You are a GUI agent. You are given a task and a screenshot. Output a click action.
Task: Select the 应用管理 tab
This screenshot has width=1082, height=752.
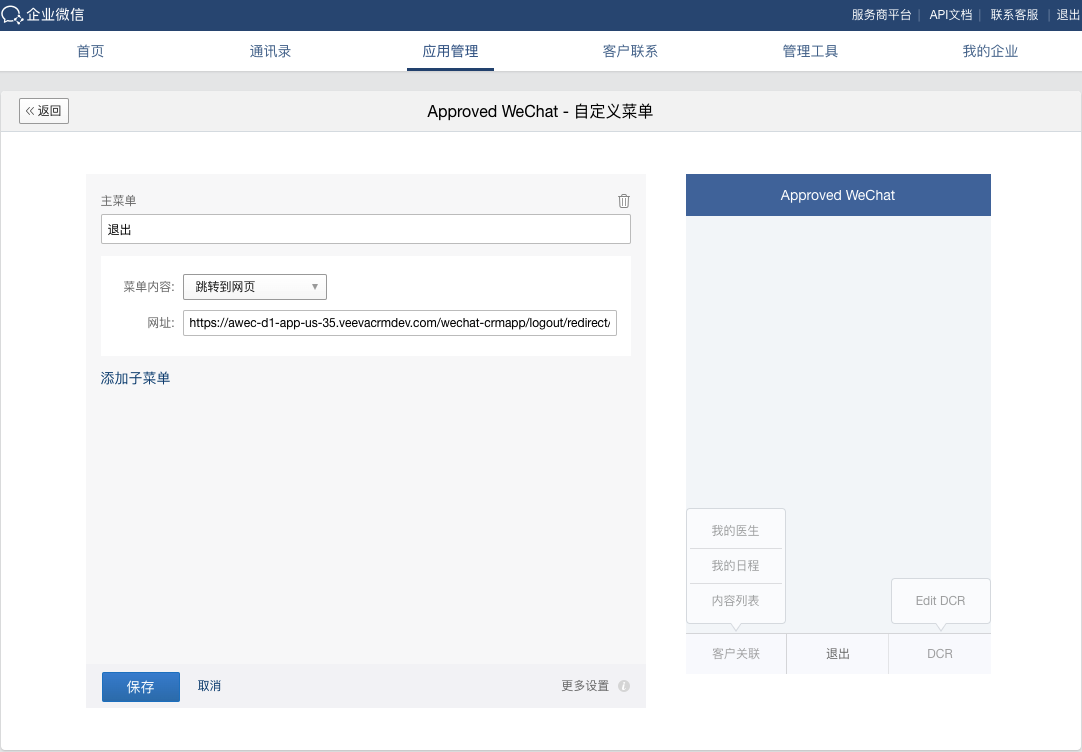[x=450, y=51]
